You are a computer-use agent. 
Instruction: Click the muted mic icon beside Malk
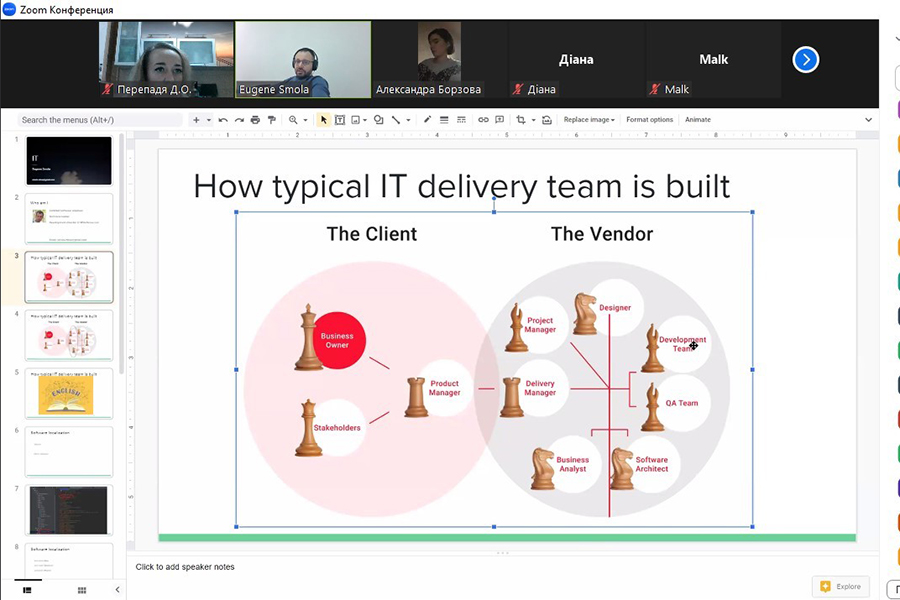click(655, 89)
